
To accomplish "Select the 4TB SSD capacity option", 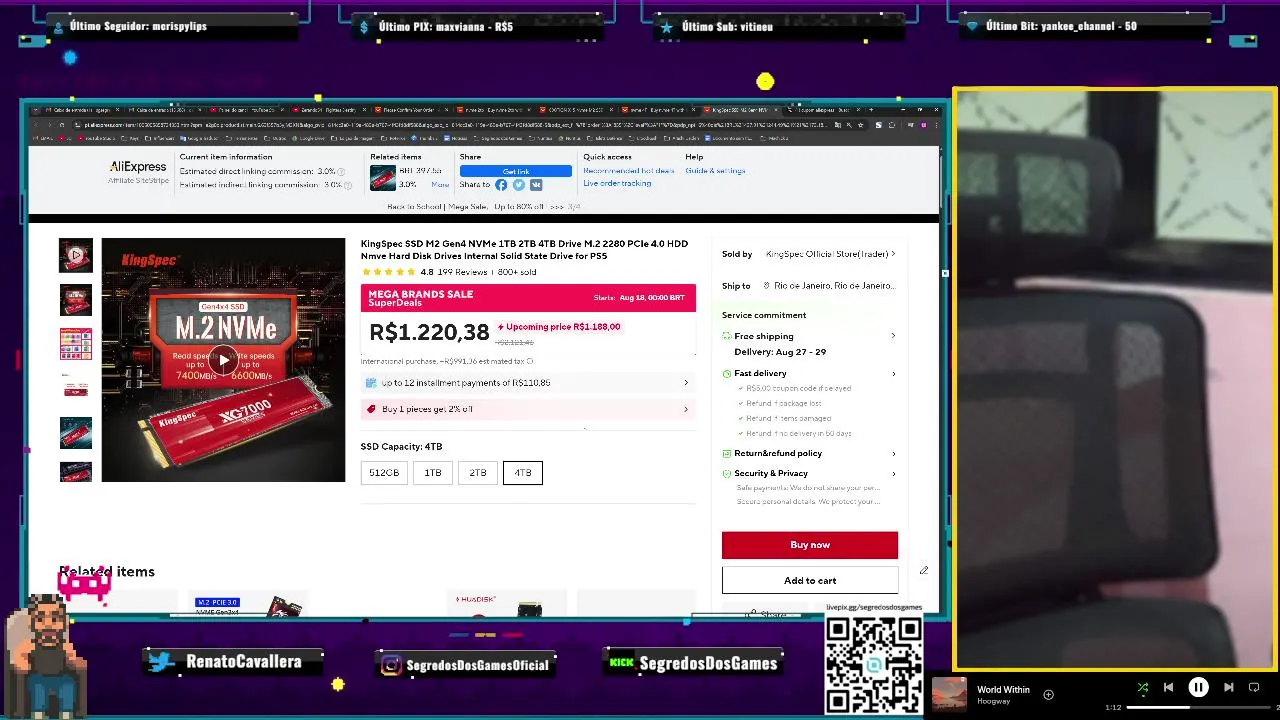I will coord(523,473).
